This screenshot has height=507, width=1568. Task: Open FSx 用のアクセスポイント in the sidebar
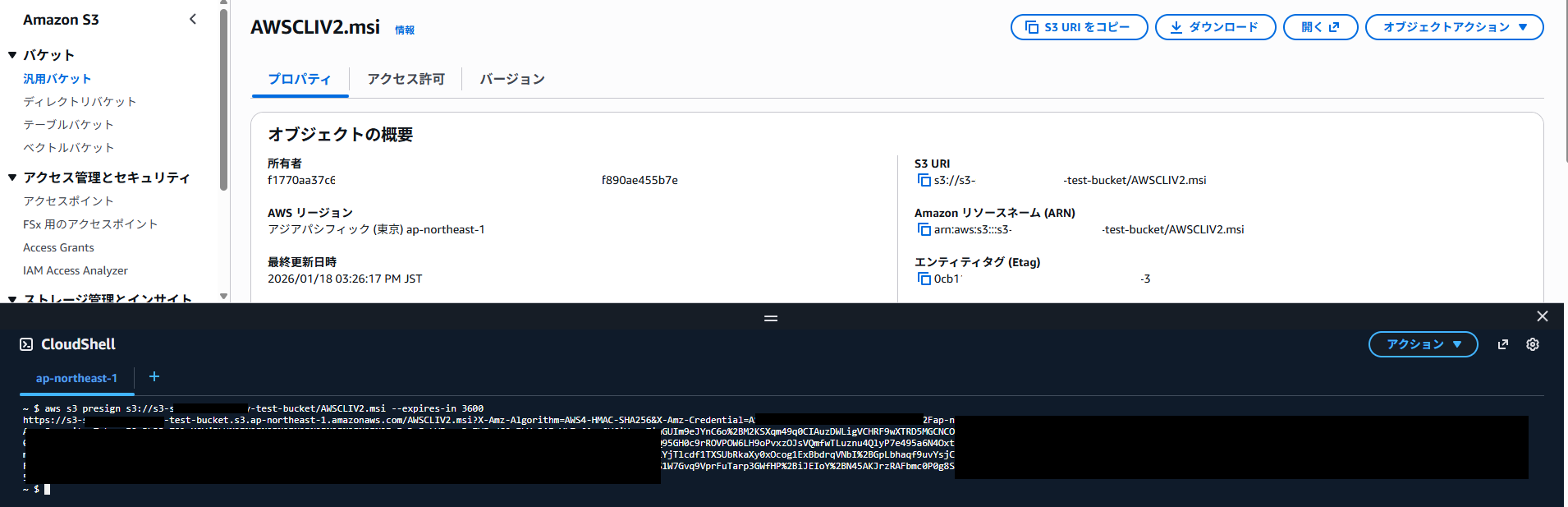pyautogui.click(x=90, y=224)
